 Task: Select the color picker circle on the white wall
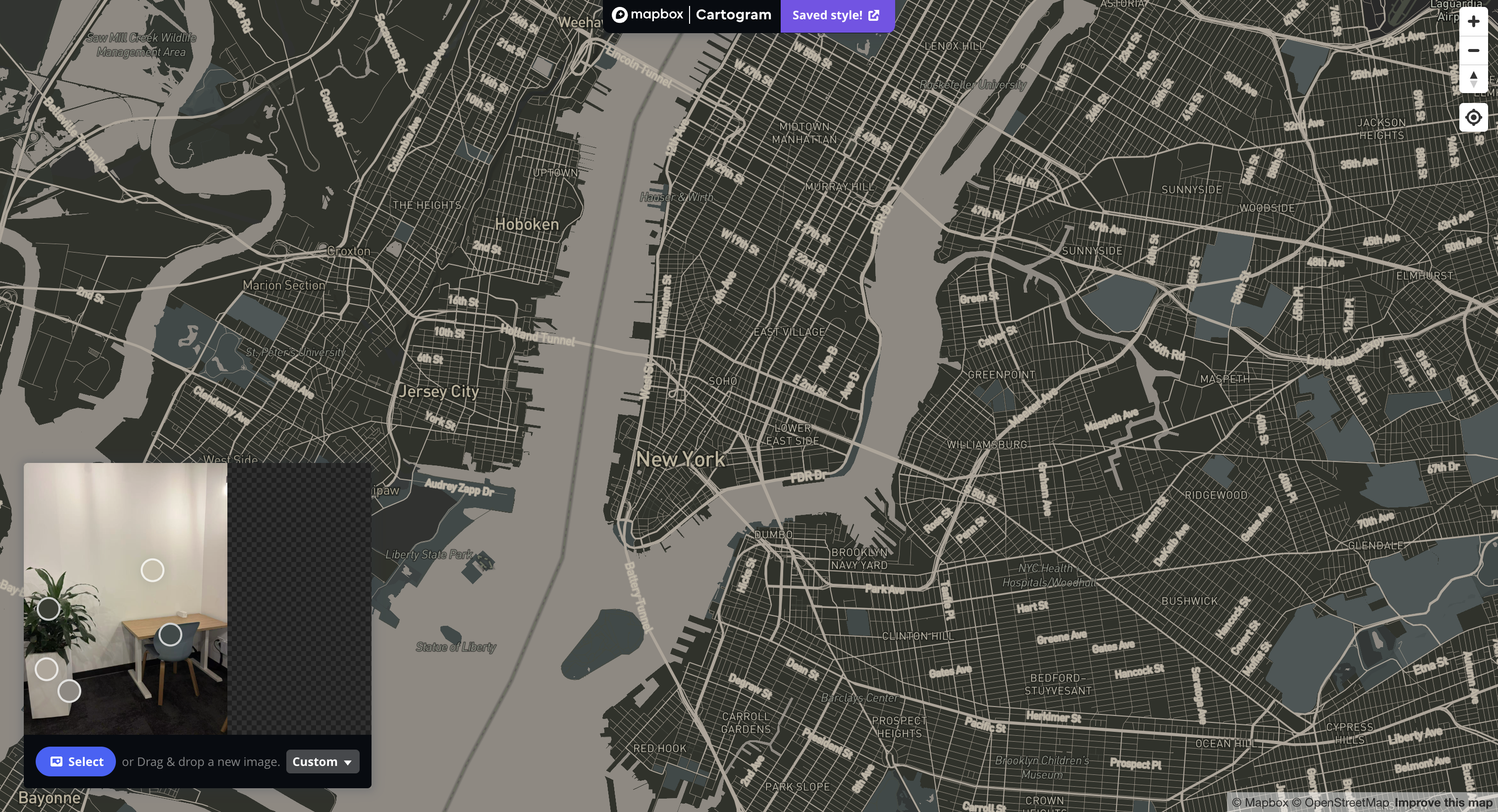pyautogui.click(x=153, y=570)
